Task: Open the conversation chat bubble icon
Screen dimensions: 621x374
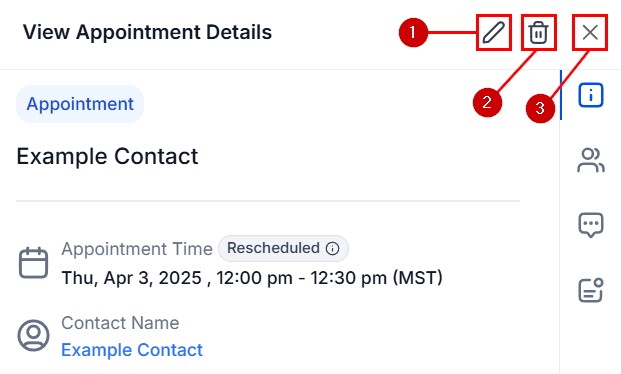Action: 591,225
